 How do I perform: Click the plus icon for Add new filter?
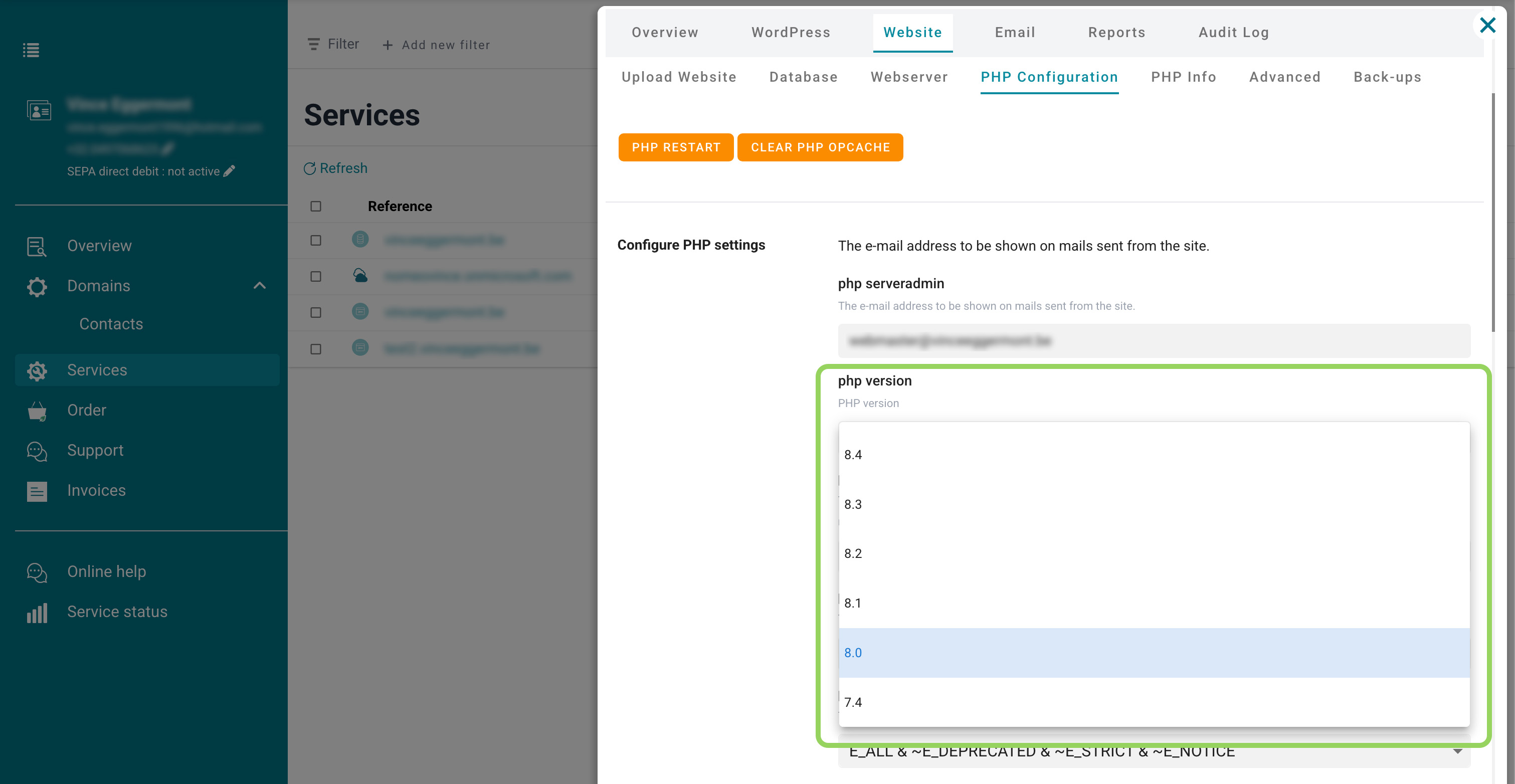coord(388,45)
